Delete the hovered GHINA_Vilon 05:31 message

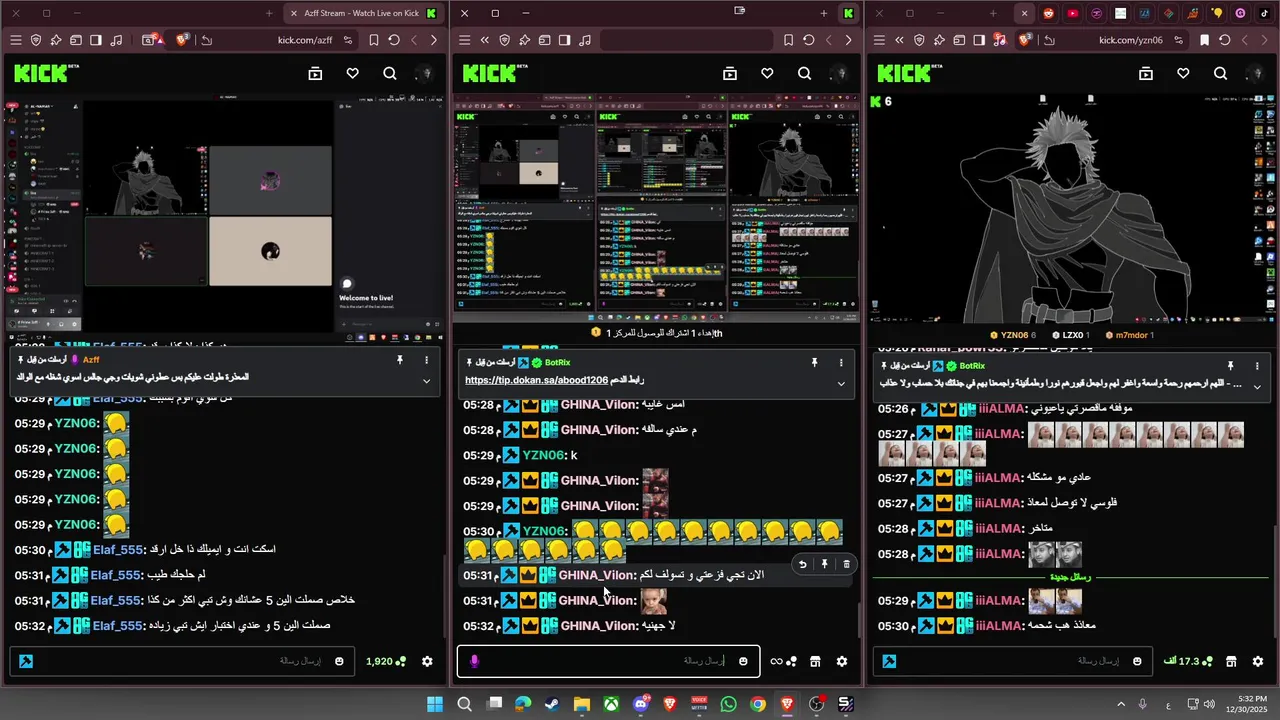pyautogui.click(x=846, y=564)
